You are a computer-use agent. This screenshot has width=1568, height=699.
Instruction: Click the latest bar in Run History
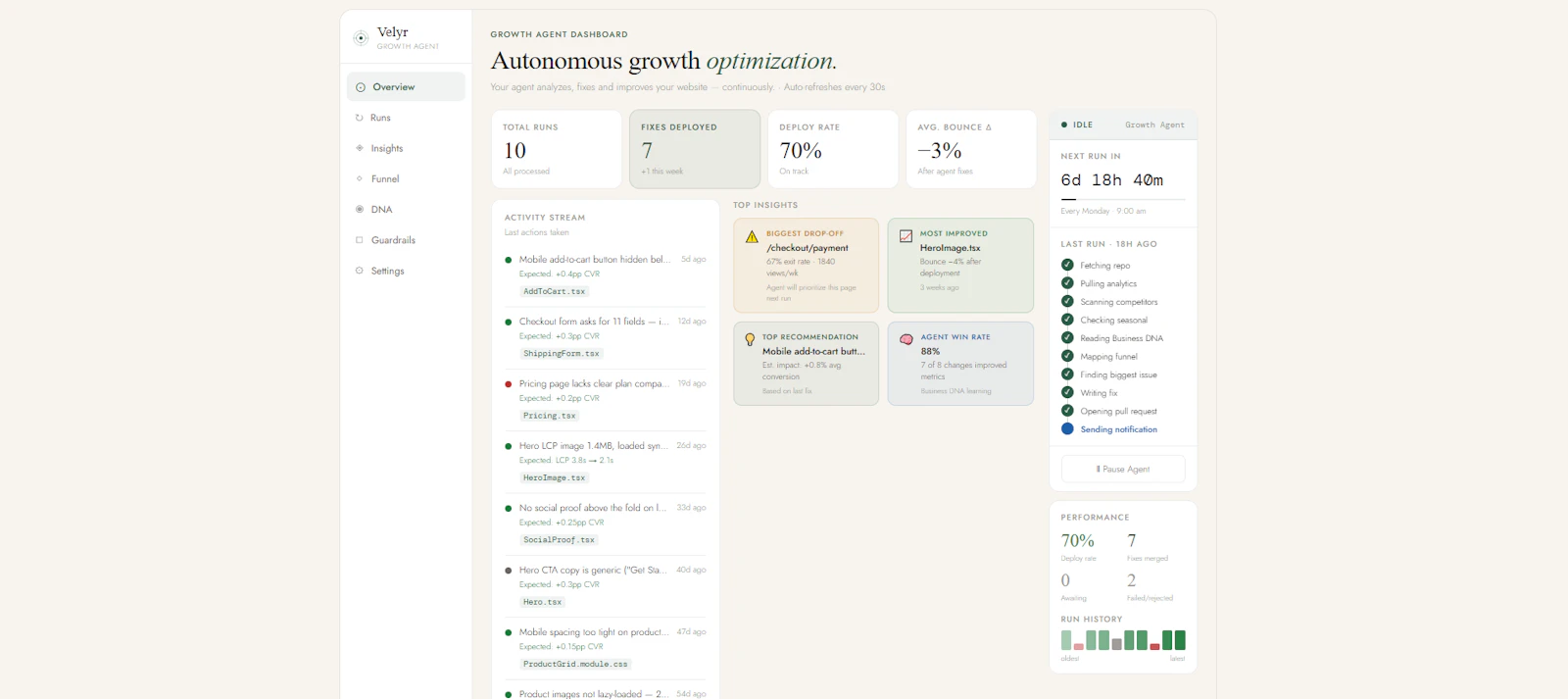[1180, 640]
